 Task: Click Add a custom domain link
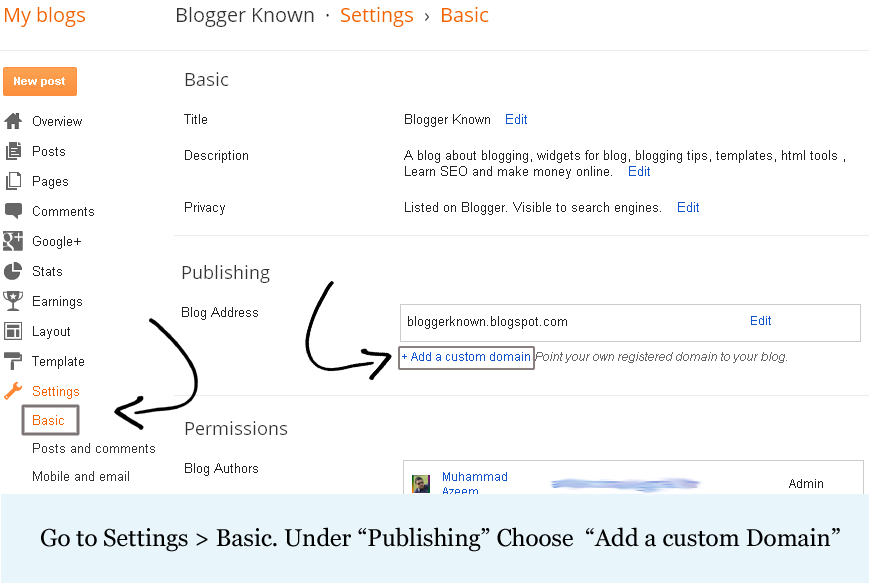click(466, 357)
